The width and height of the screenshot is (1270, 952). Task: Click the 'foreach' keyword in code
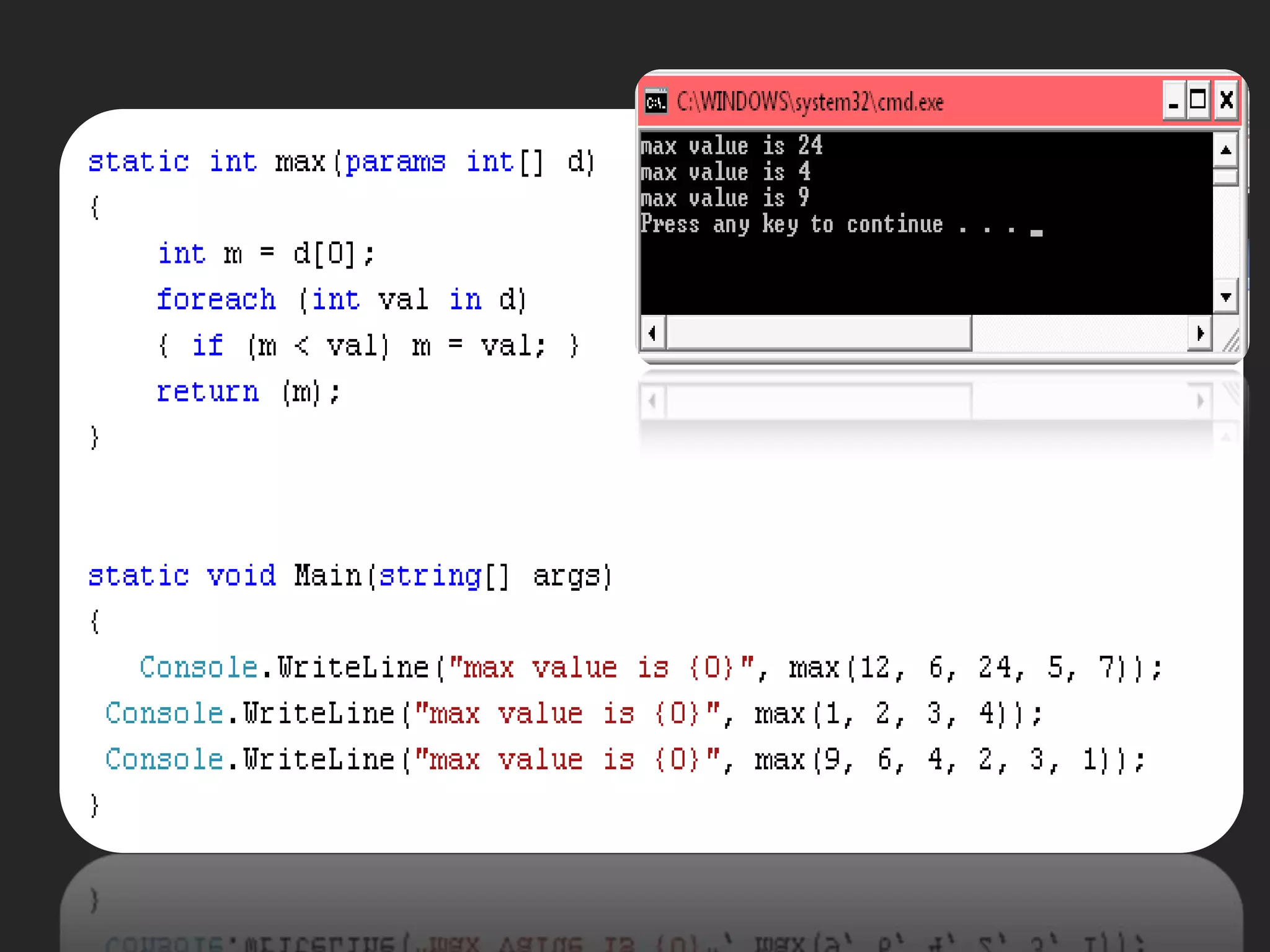216,300
